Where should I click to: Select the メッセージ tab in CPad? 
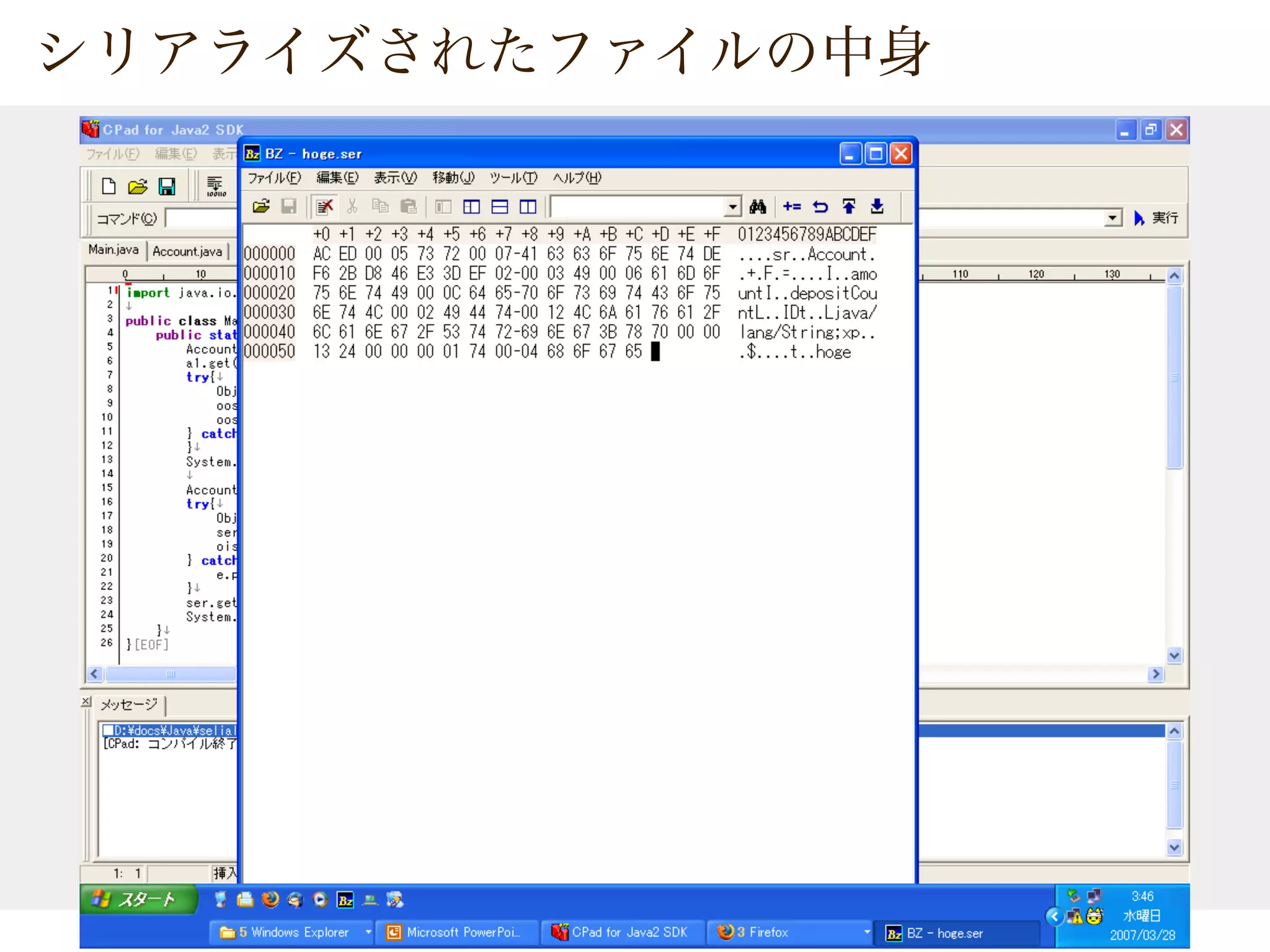pos(129,705)
